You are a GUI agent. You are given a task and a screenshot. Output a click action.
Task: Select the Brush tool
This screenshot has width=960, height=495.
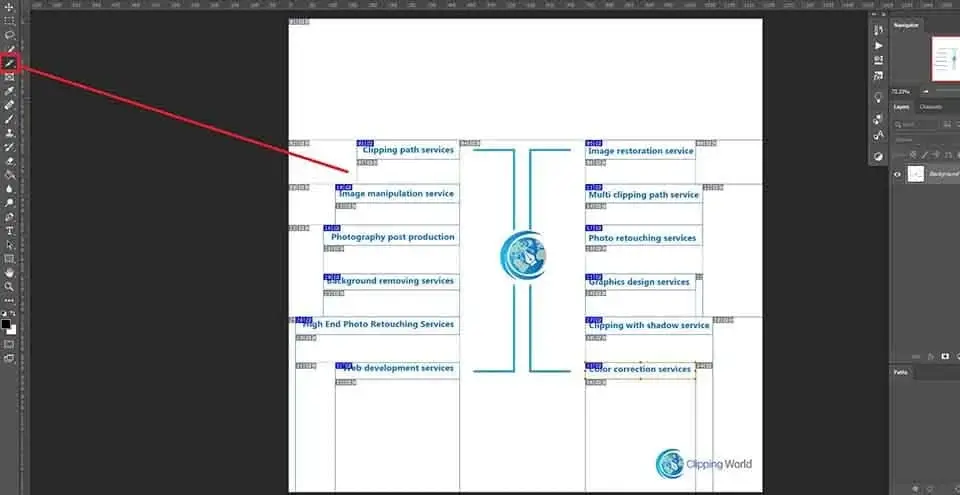tap(9, 119)
